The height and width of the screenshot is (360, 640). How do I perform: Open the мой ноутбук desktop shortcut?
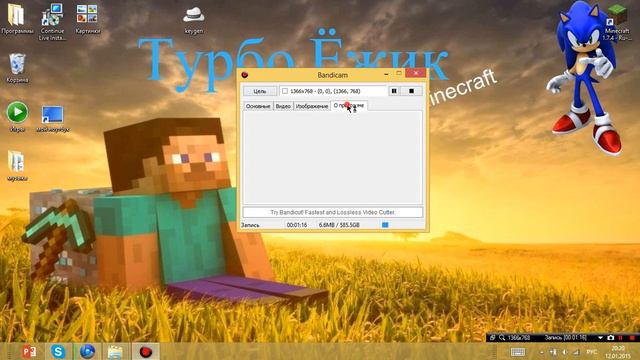(x=52, y=118)
